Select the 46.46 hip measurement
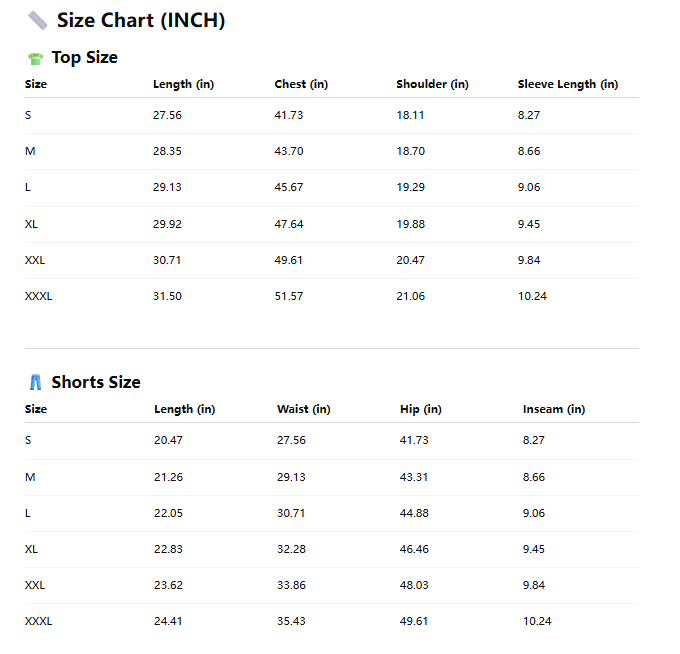This screenshot has height=654, width=680. coord(414,549)
